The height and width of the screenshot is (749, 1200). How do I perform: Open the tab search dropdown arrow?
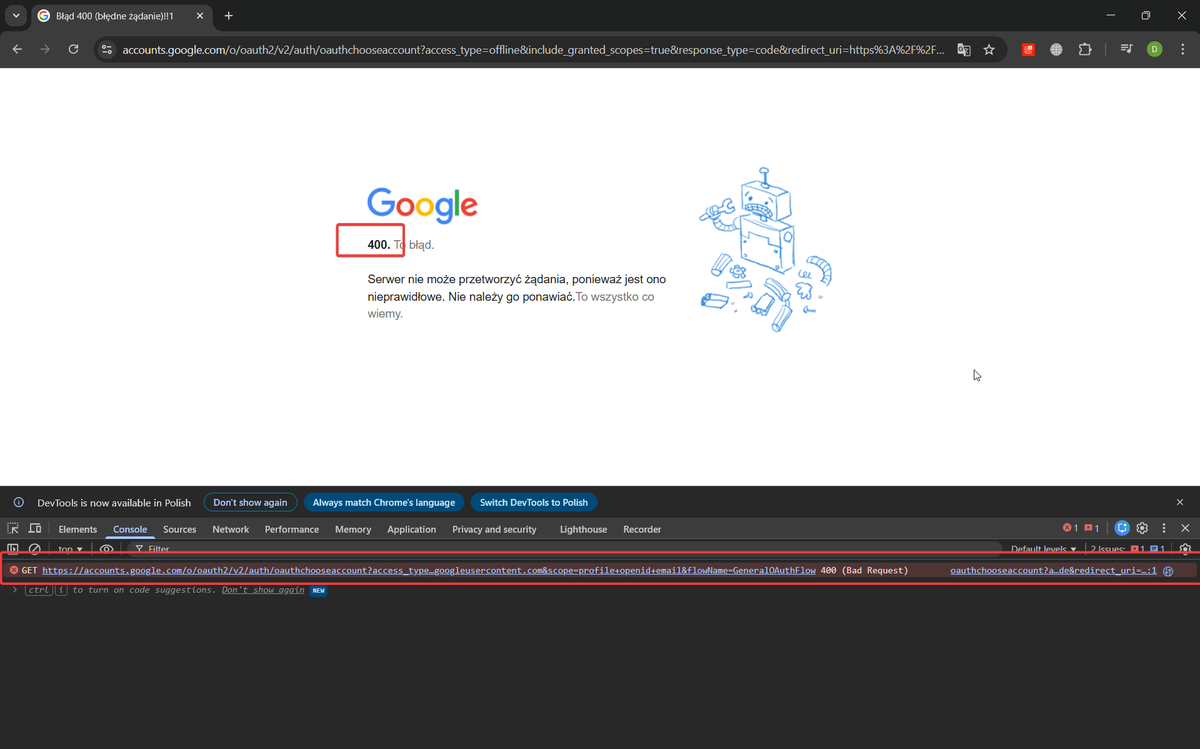[x=15, y=16]
